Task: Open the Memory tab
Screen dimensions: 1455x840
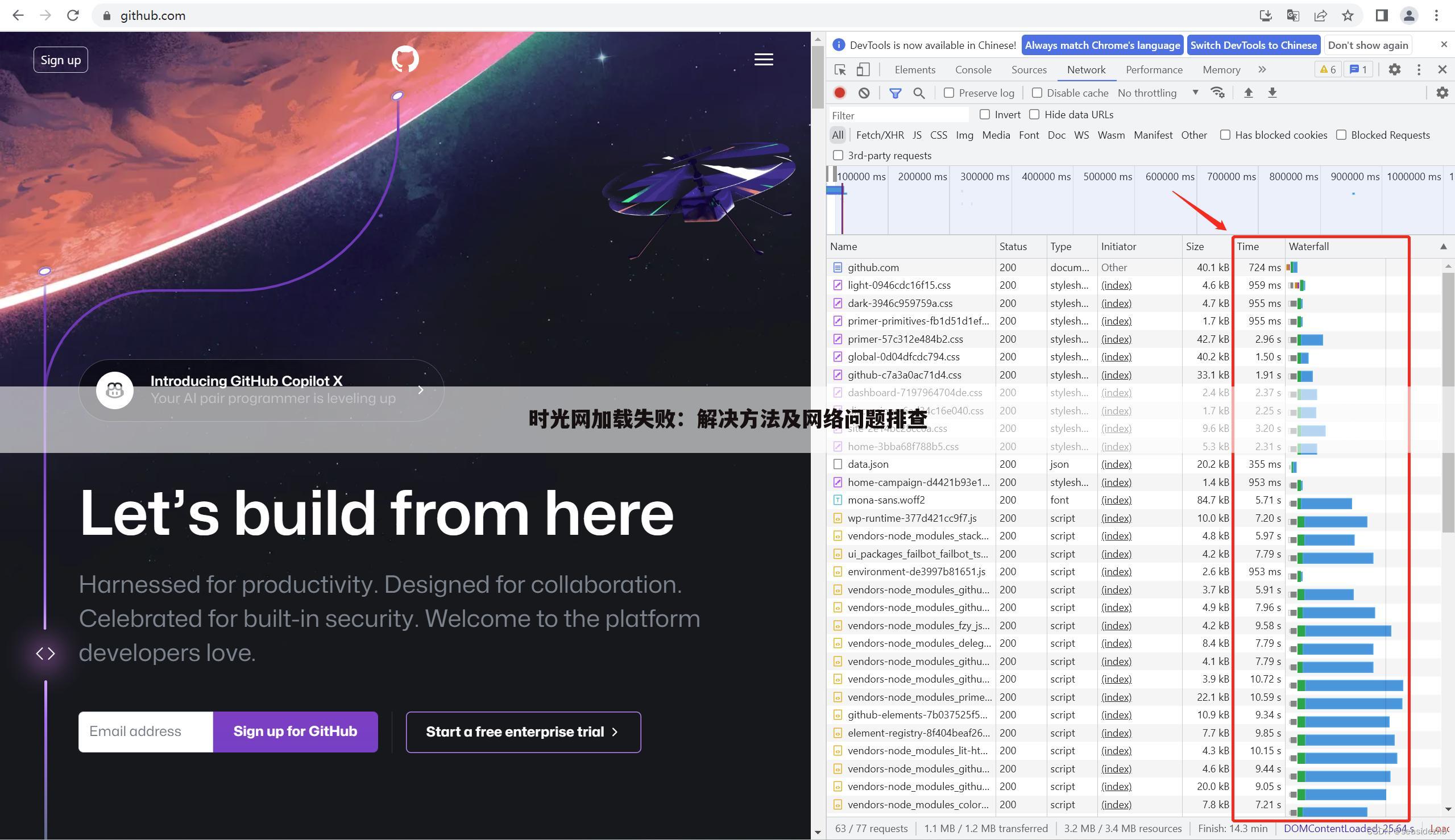Action: coord(1221,70)
